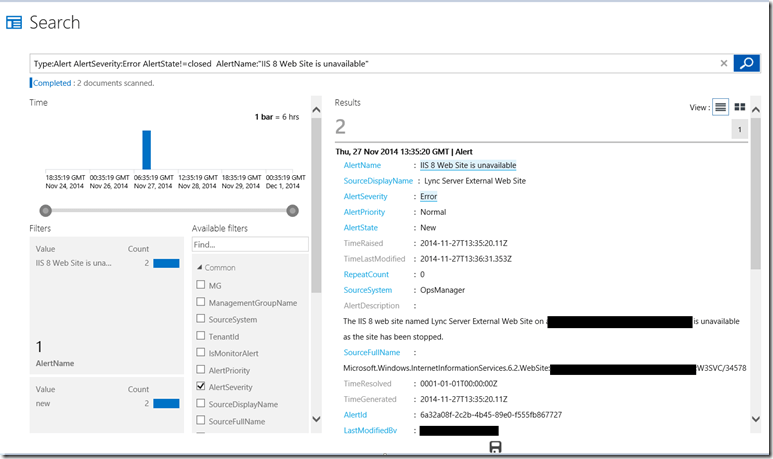Open the AlertName field link in results

(361, 165)
